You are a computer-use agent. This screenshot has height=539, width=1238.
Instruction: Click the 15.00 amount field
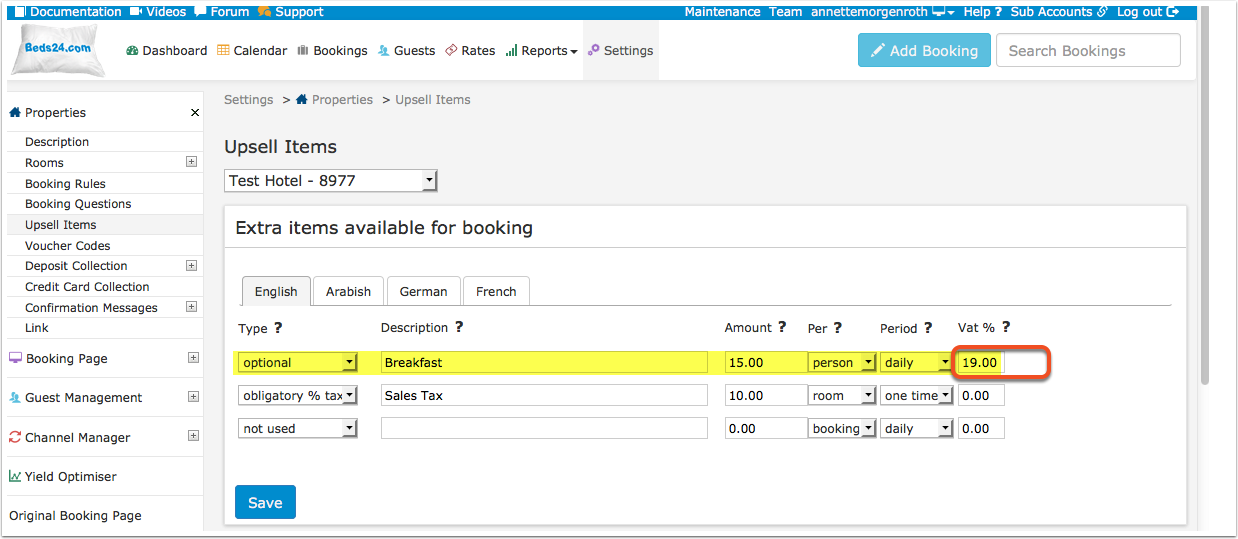(766, 363)
